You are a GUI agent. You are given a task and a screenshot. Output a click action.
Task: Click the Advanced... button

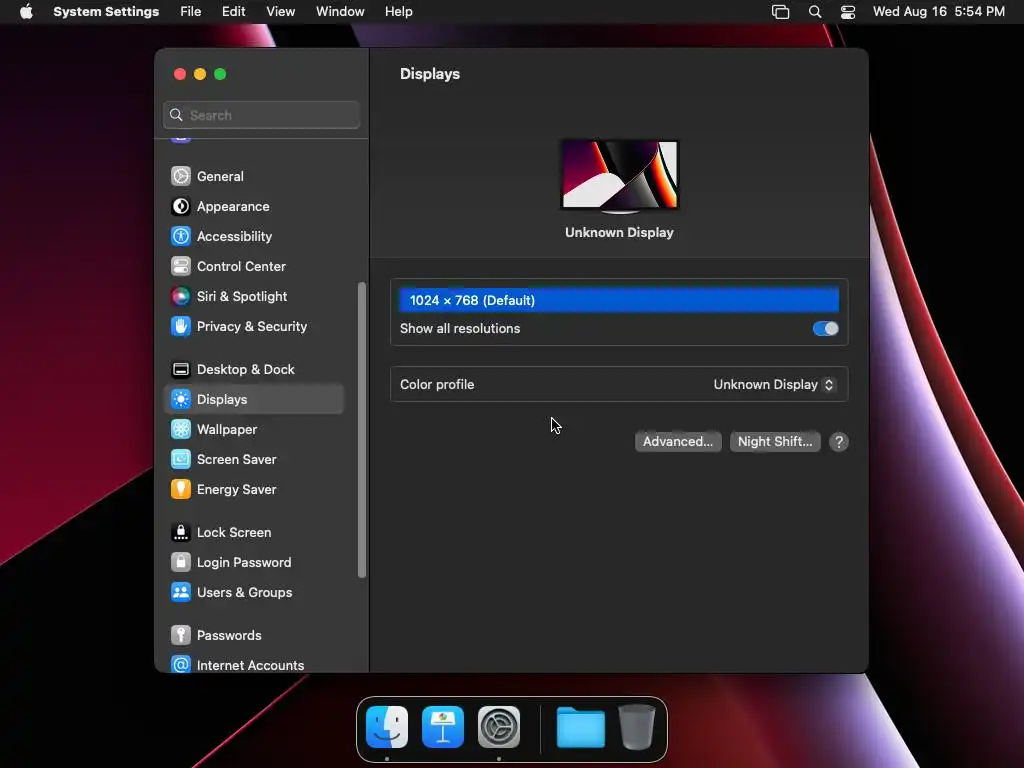[x=678, y=441]
